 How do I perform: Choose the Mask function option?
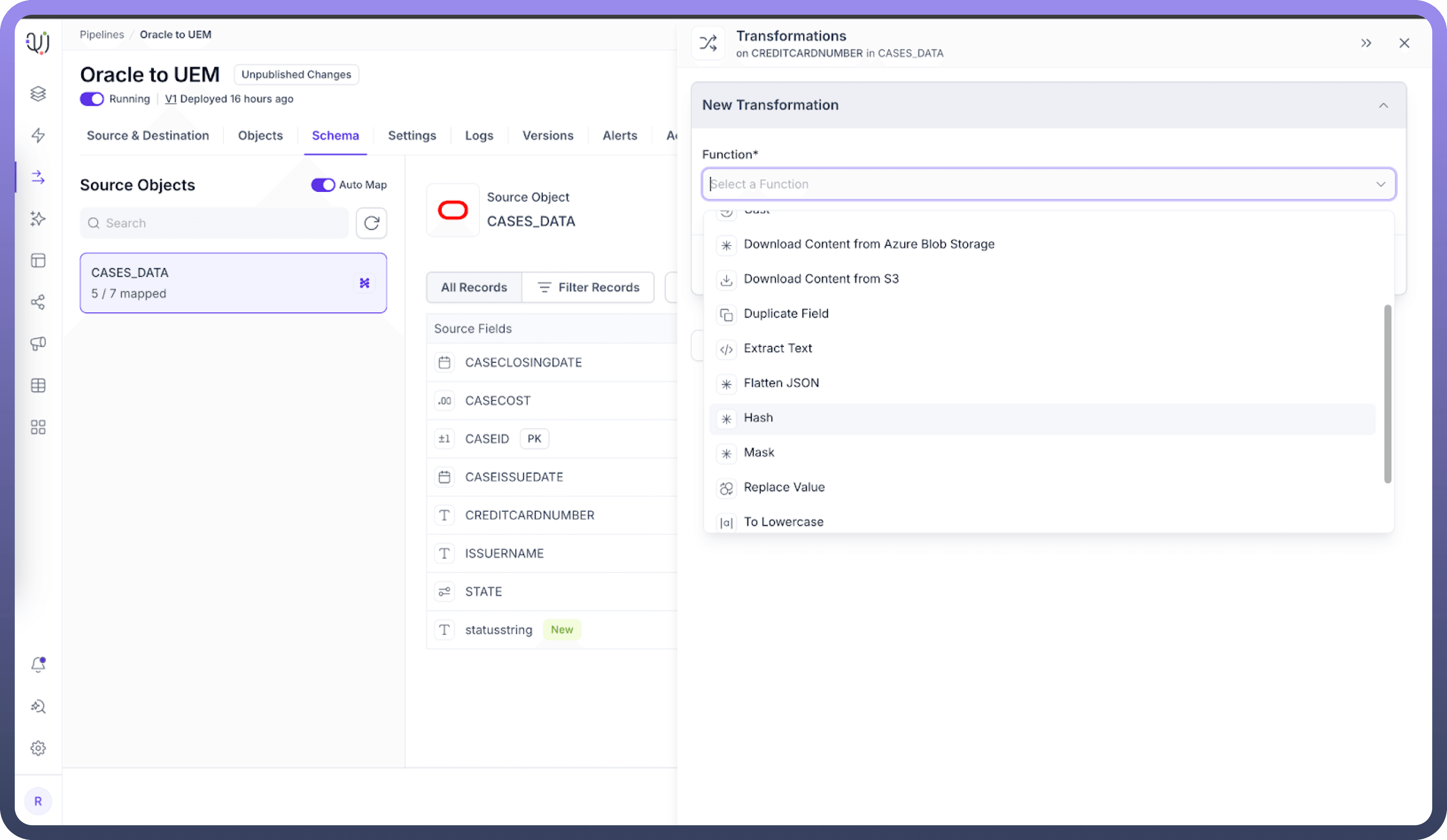[x=759, y=452]
